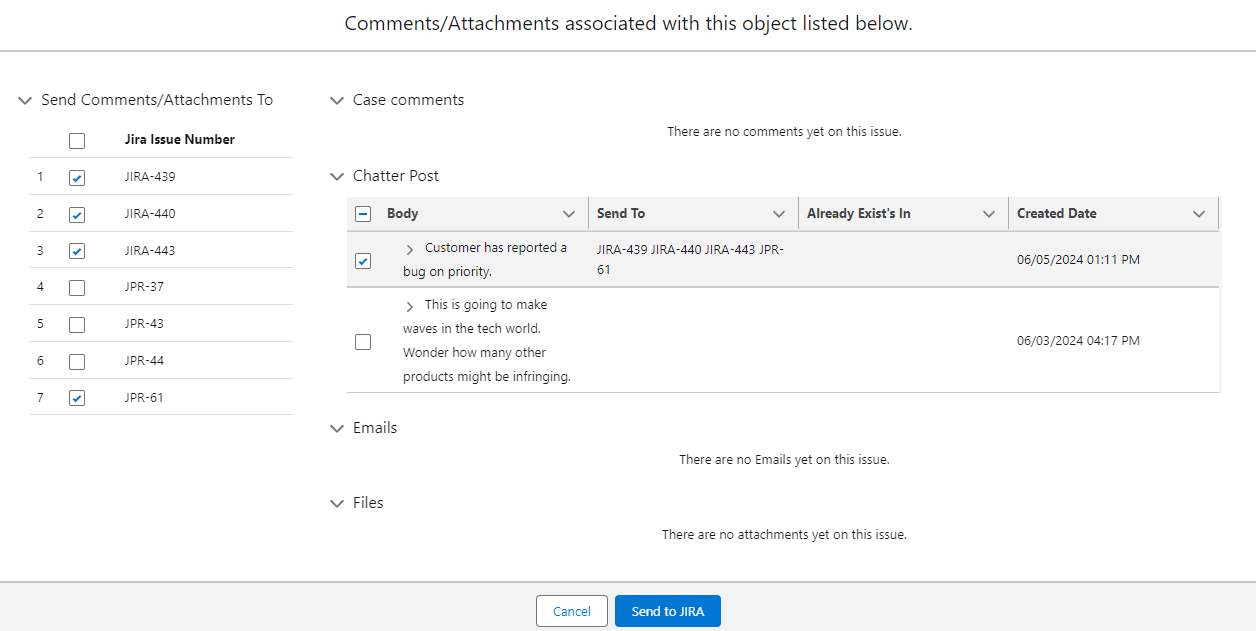Click the JPR-44 issue number text
The height and width of the screenshot is (631, 1256).
coord(144,361)
